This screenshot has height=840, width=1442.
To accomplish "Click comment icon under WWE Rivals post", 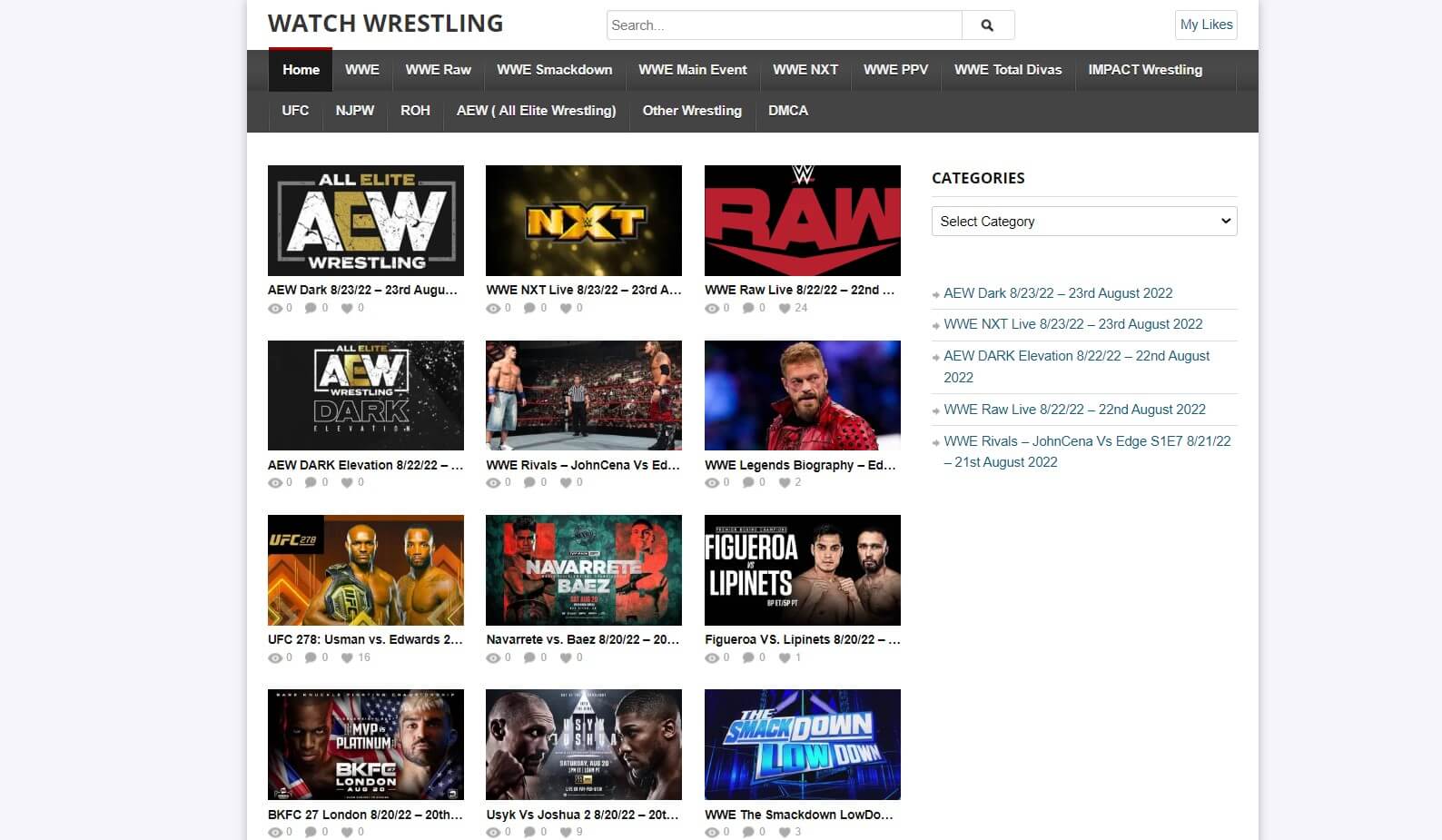I will pos(529,483).
